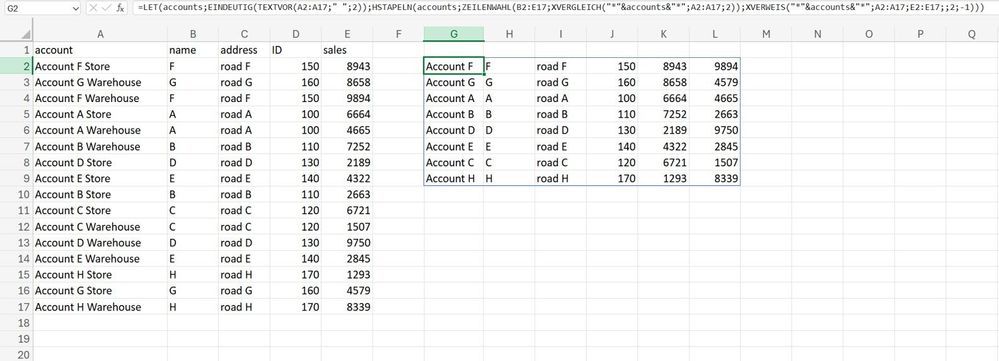Select row 17 header
The width and height of the screenshot is (999, 361).
[16, 307]
